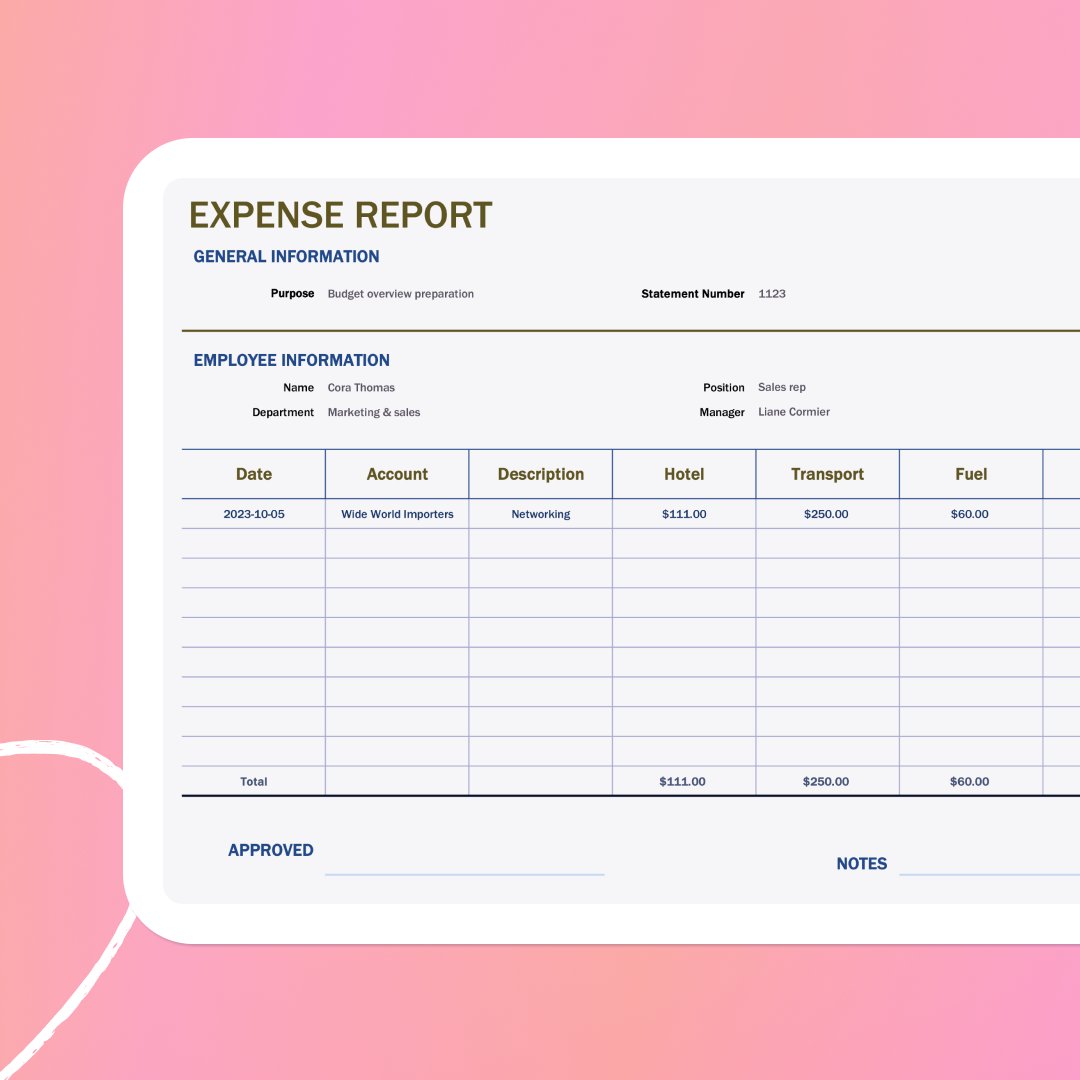Click the Position value Sales rep
The height and width of the screenshot is (1080, 1080).
[x=781, y=387]
